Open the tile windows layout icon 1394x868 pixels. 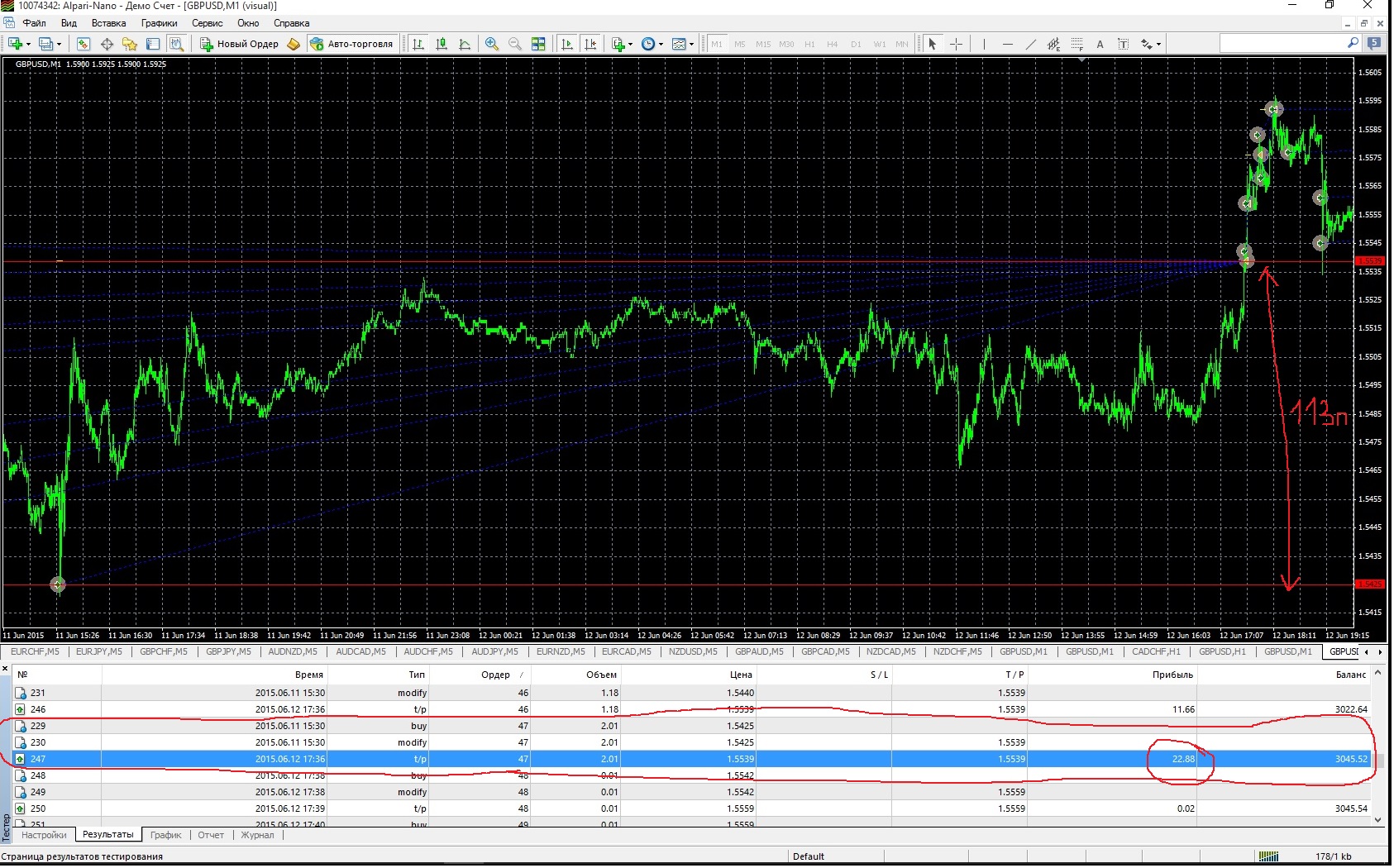(538, 44)
